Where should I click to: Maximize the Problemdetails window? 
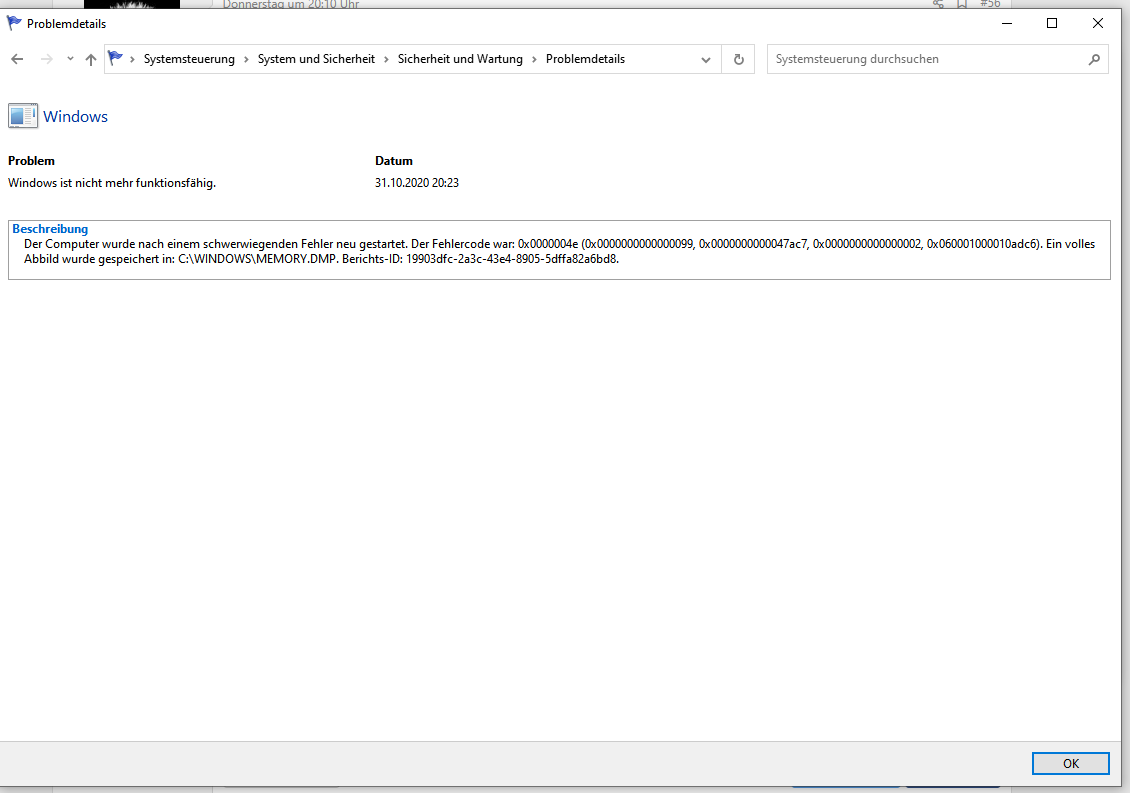click(x=1051, y=23)
